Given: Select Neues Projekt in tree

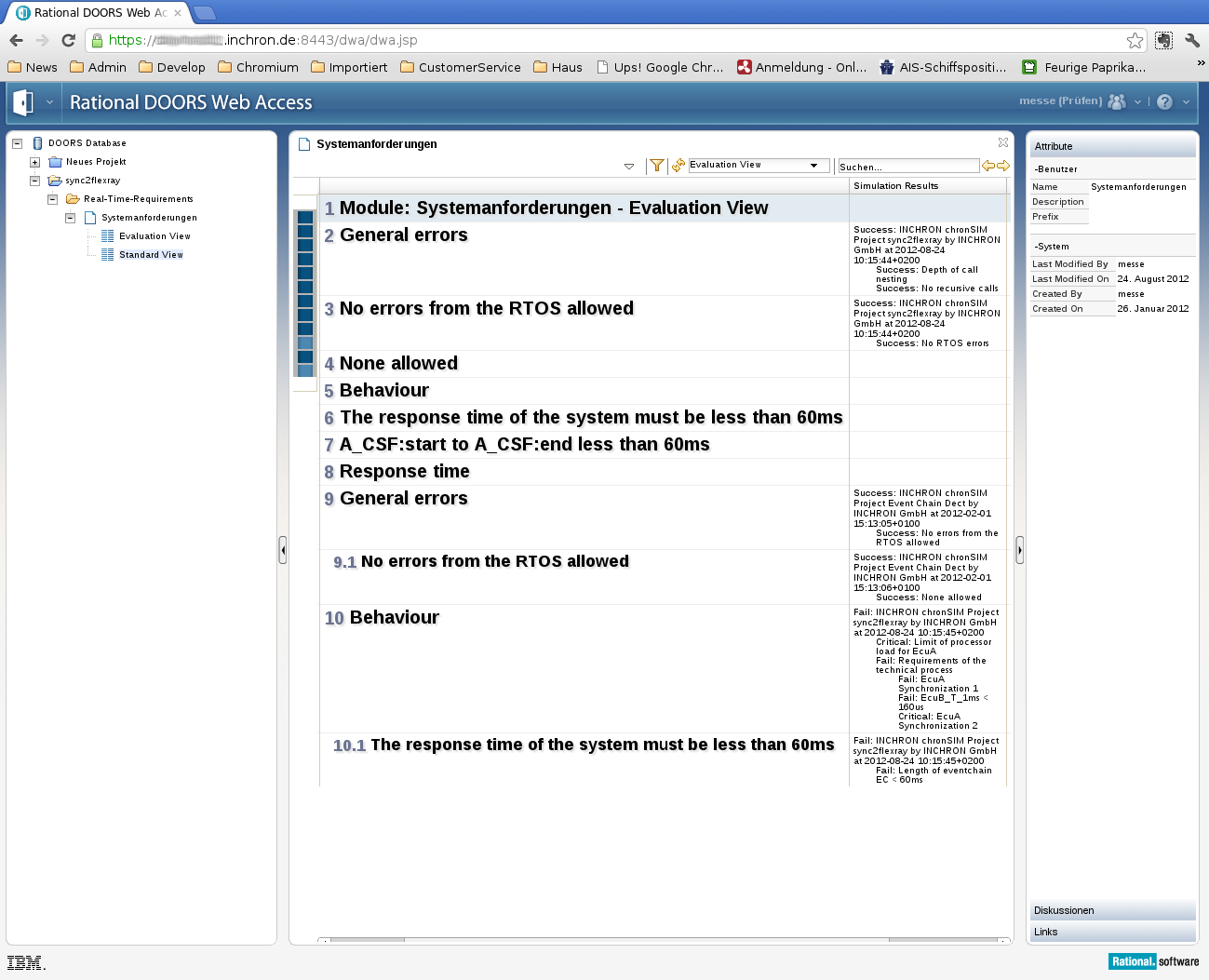Looking at the screenshot, I should pos(96,162).
